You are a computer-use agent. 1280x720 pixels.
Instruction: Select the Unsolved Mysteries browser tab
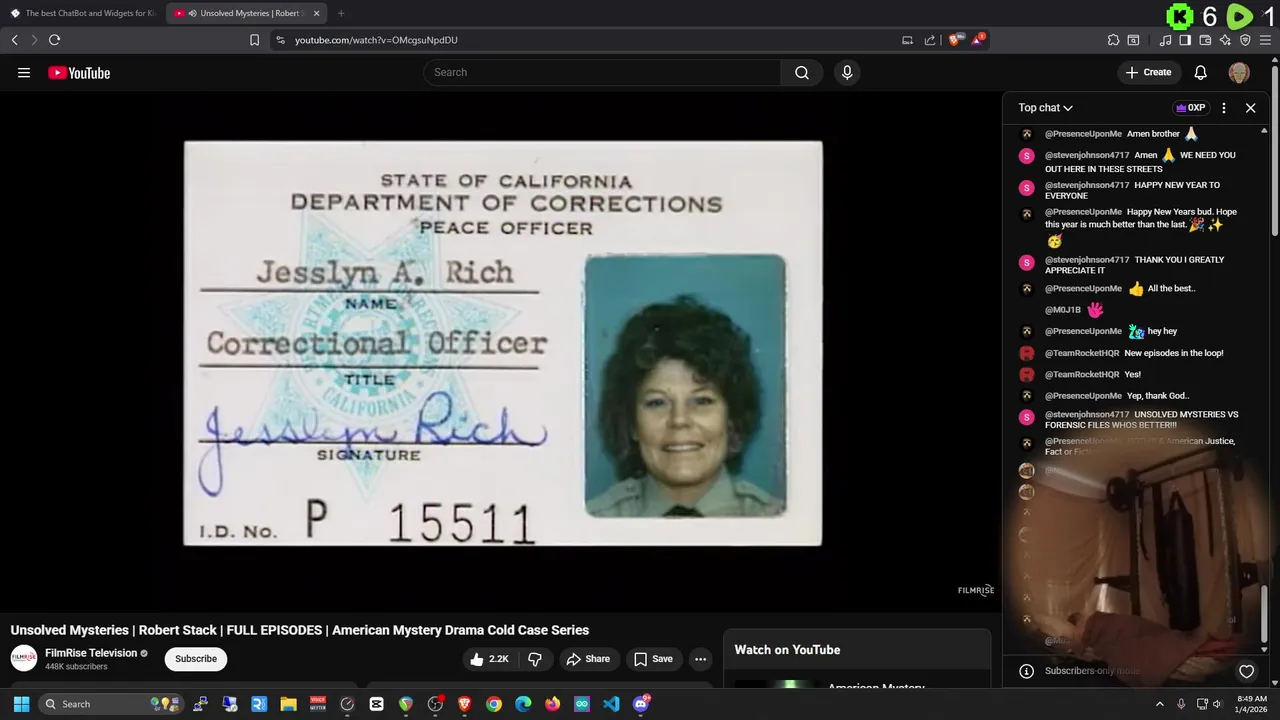coord(248,13)
